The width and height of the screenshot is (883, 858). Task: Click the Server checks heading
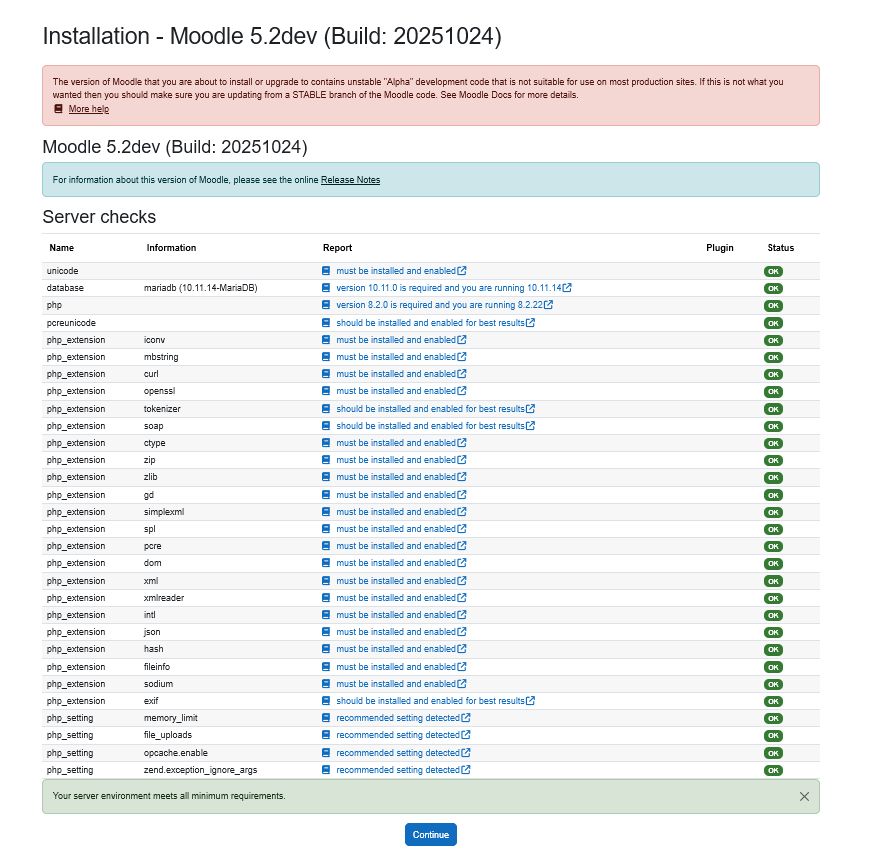click(x=99, y=217)
